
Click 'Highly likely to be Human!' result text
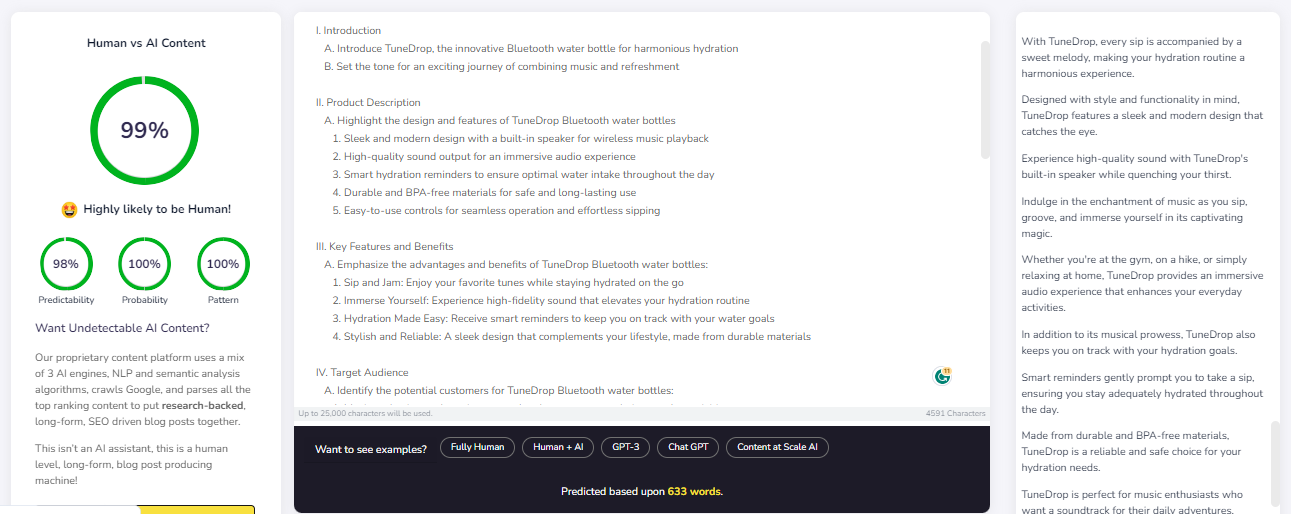click(x=157, y=209)
